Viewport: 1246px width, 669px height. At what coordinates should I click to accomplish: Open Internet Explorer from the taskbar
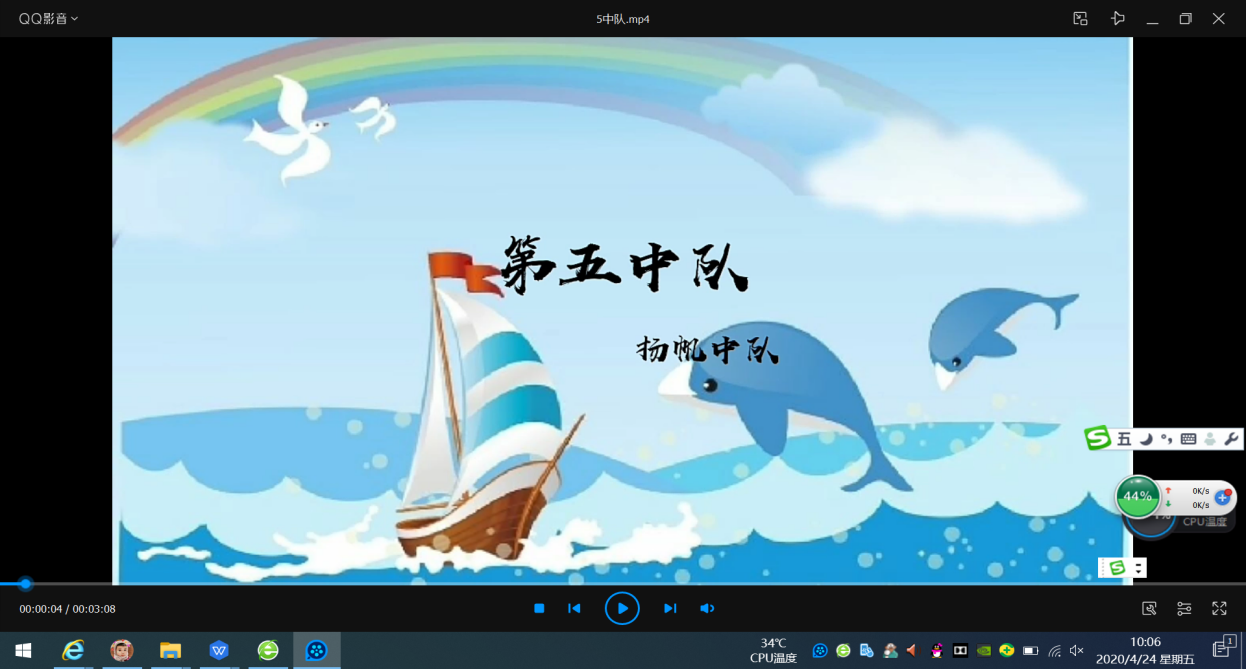pos(73,651)
